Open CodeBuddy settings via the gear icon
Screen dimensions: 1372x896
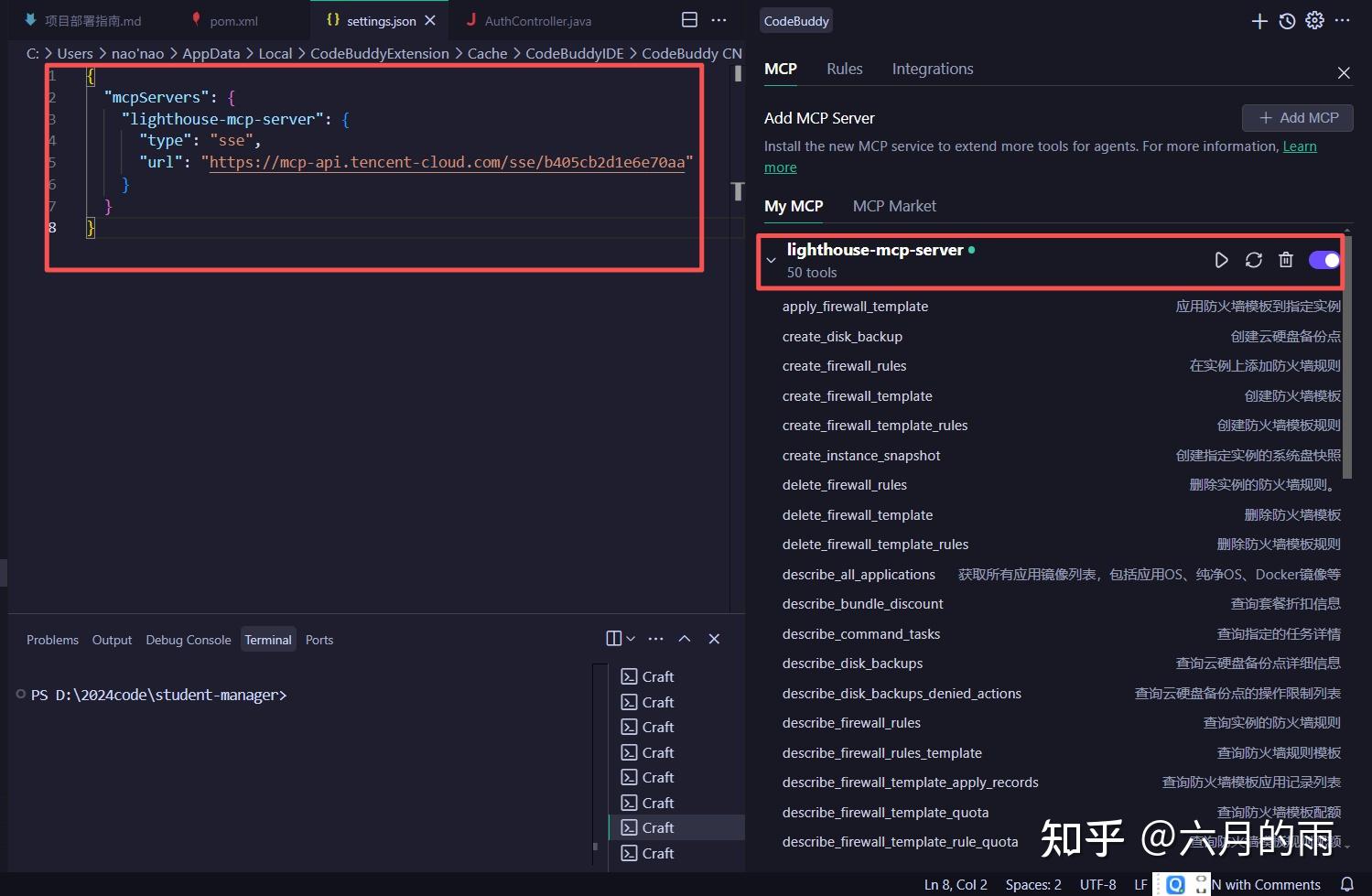tap(1314, 20)
